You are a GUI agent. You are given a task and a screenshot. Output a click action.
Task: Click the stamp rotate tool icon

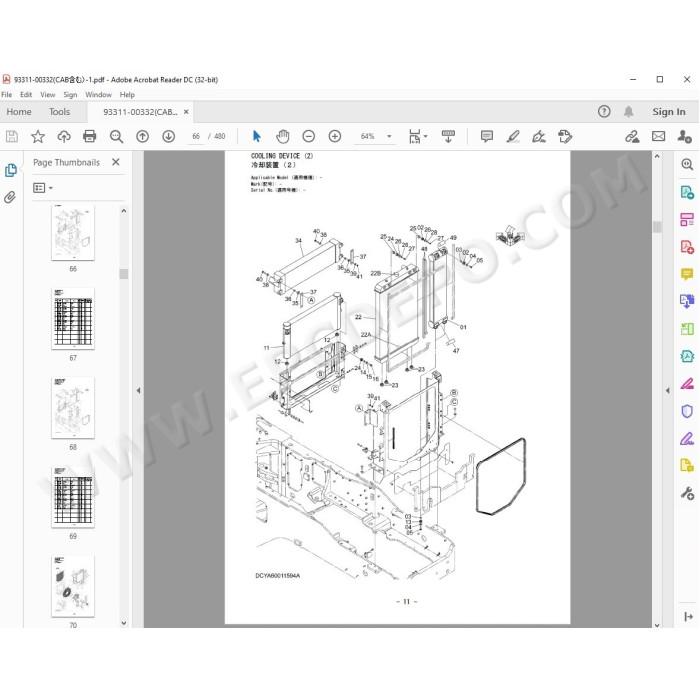pos(565,136)
